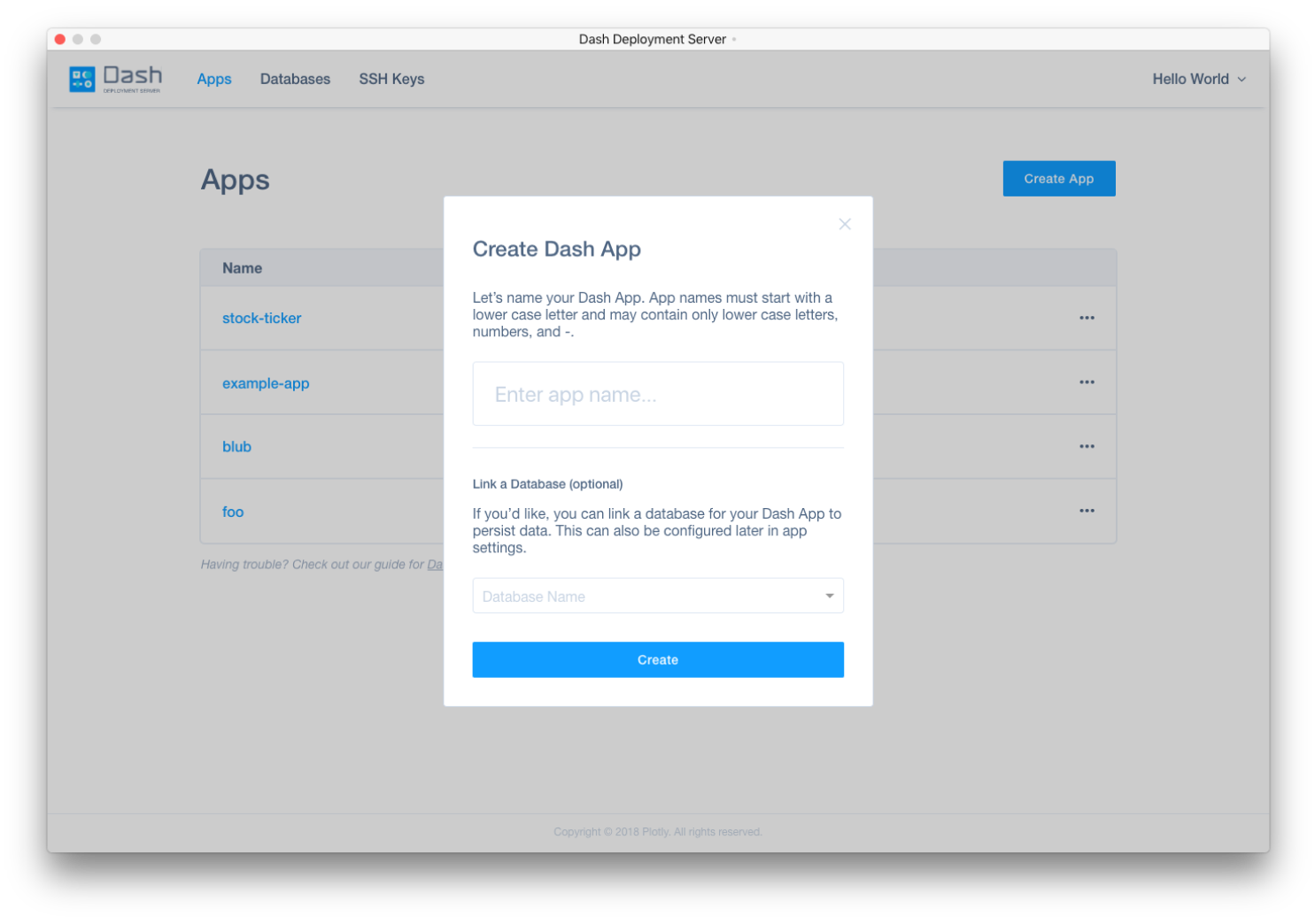
Task: Go to the Apps navigation tab
Action: click(x=214, y=79)
